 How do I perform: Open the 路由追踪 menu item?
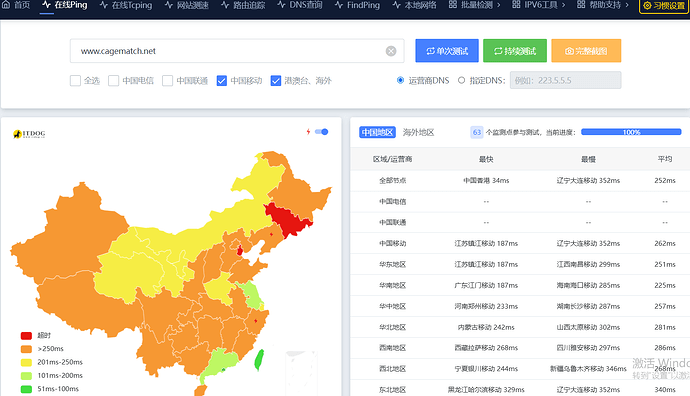tap(243, 5)
